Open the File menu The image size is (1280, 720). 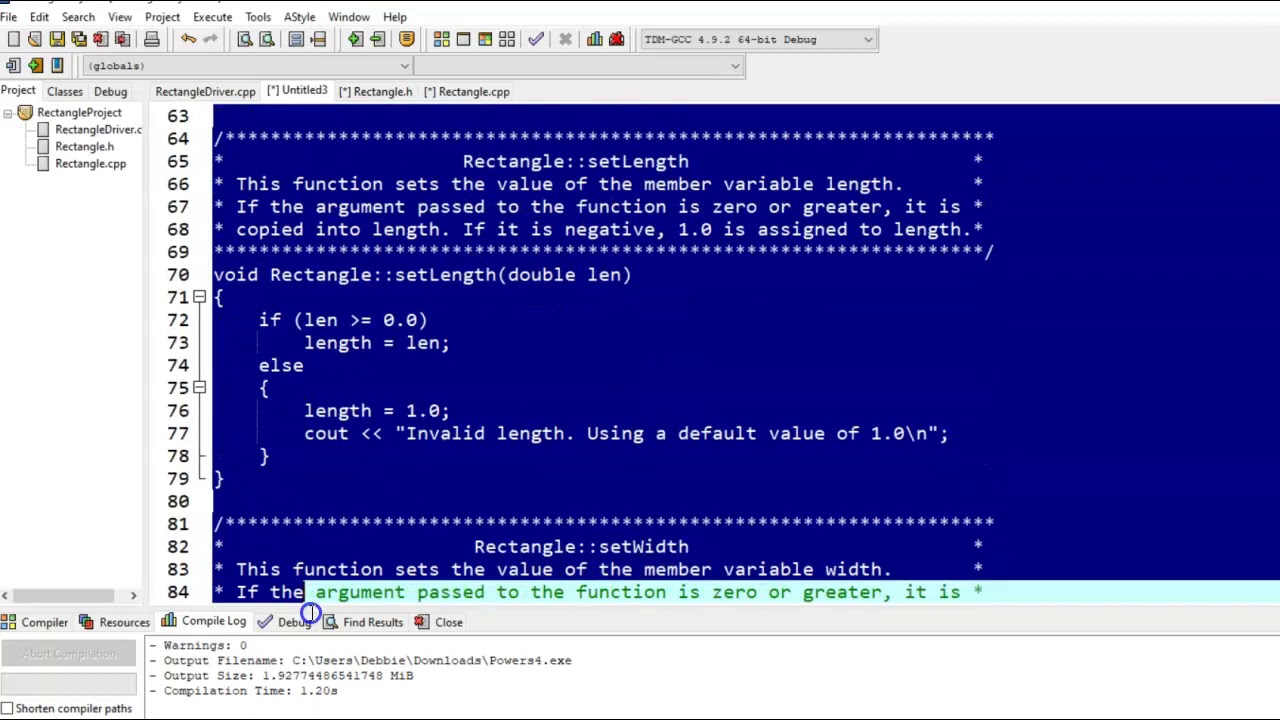[8, 17]
